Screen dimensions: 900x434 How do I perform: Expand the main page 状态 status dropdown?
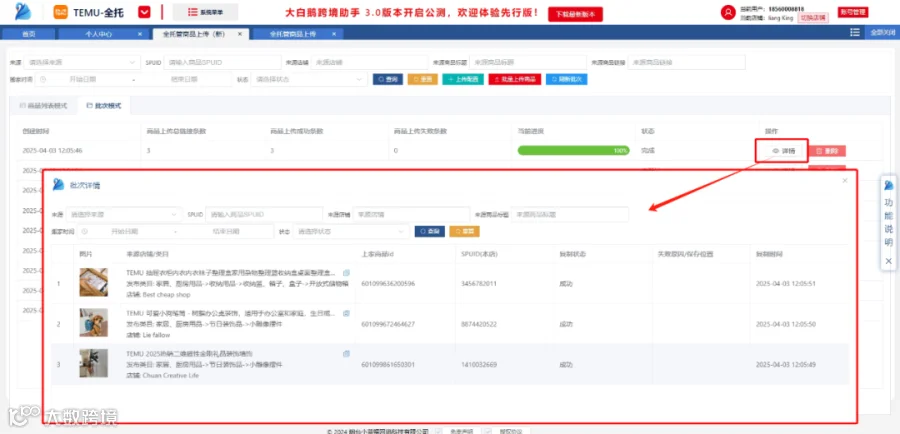[x=309, y=80]
